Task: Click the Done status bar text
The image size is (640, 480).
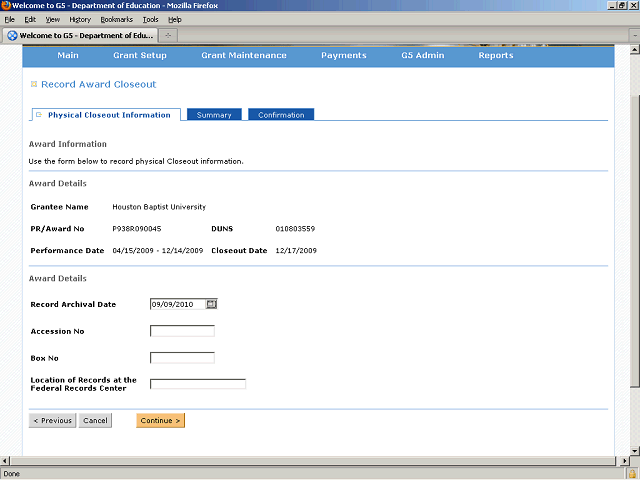Action: pos(11,474)
